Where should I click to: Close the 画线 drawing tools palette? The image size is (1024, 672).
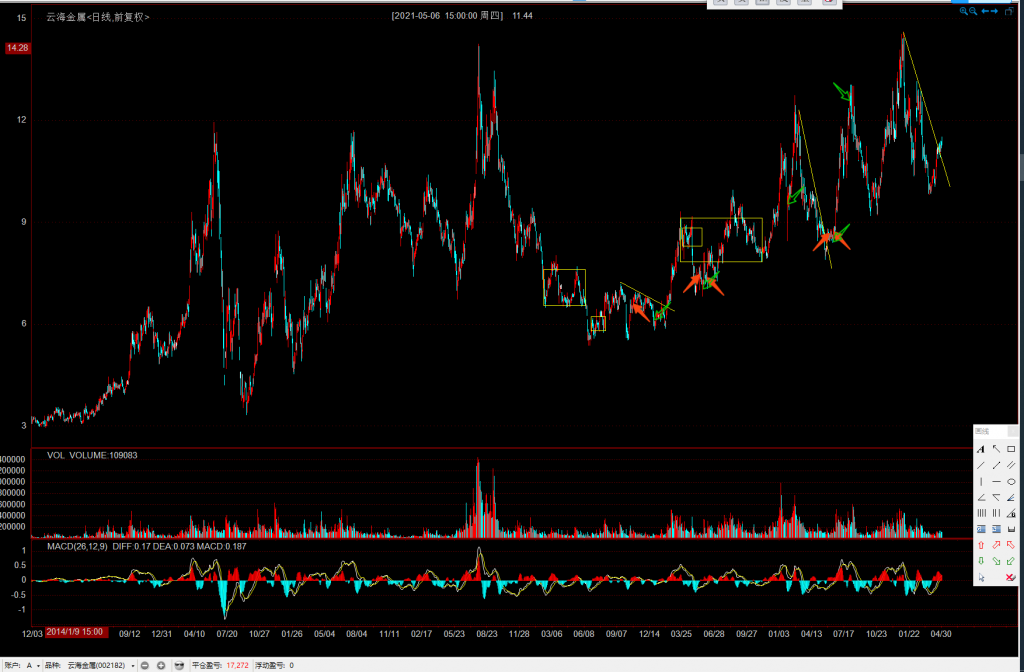tap(1013, 431)
